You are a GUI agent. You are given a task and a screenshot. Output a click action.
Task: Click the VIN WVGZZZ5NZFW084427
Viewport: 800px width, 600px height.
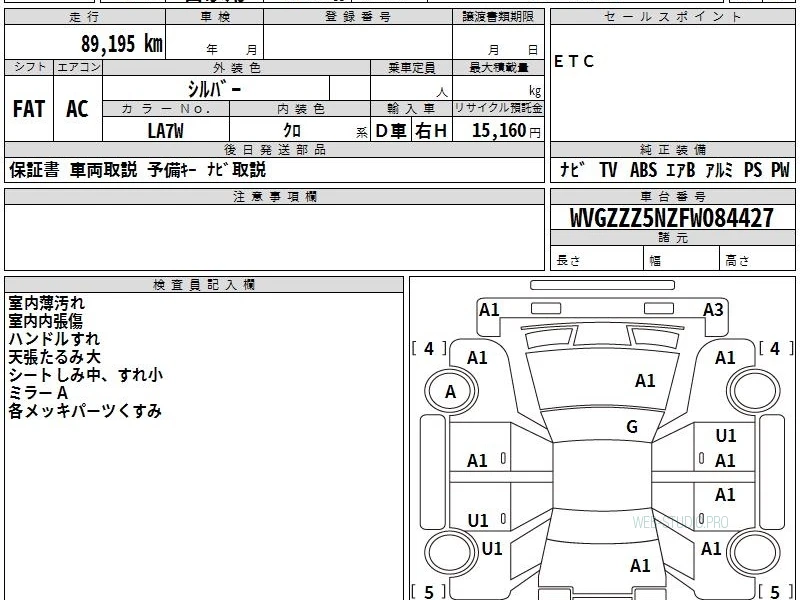tap(671, 218)
